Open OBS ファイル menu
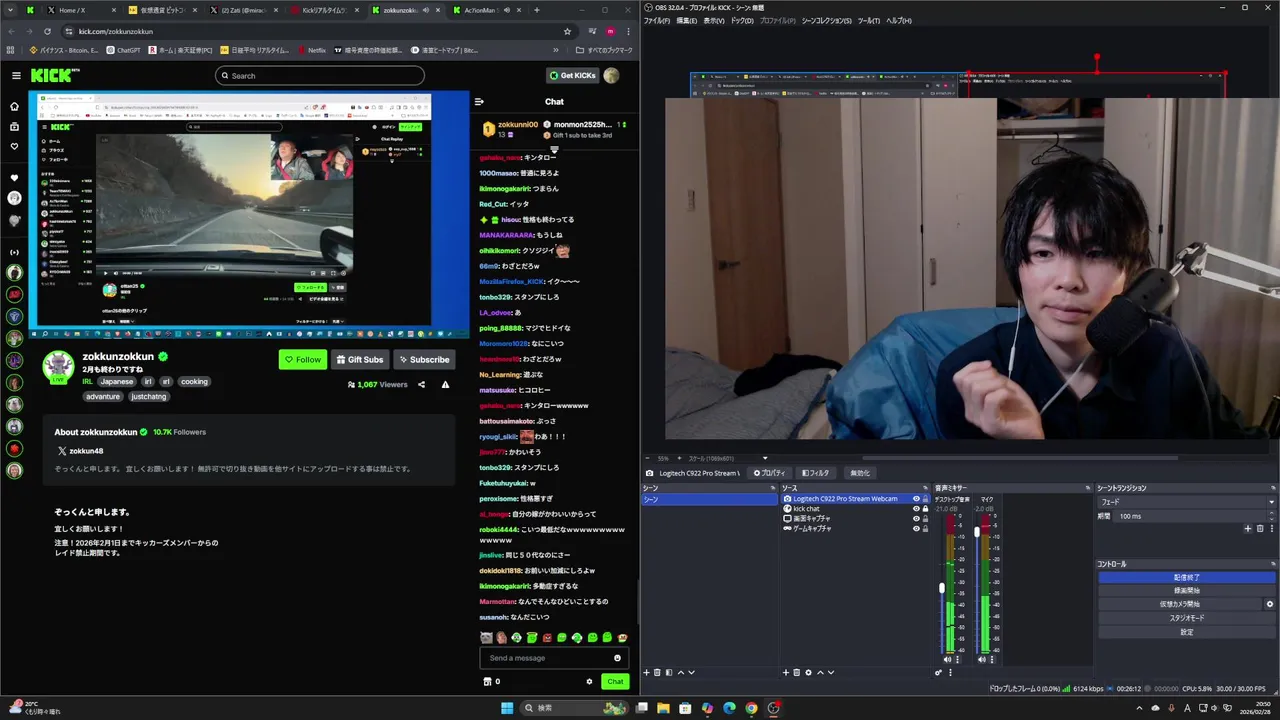 click(x=657, y=20)
